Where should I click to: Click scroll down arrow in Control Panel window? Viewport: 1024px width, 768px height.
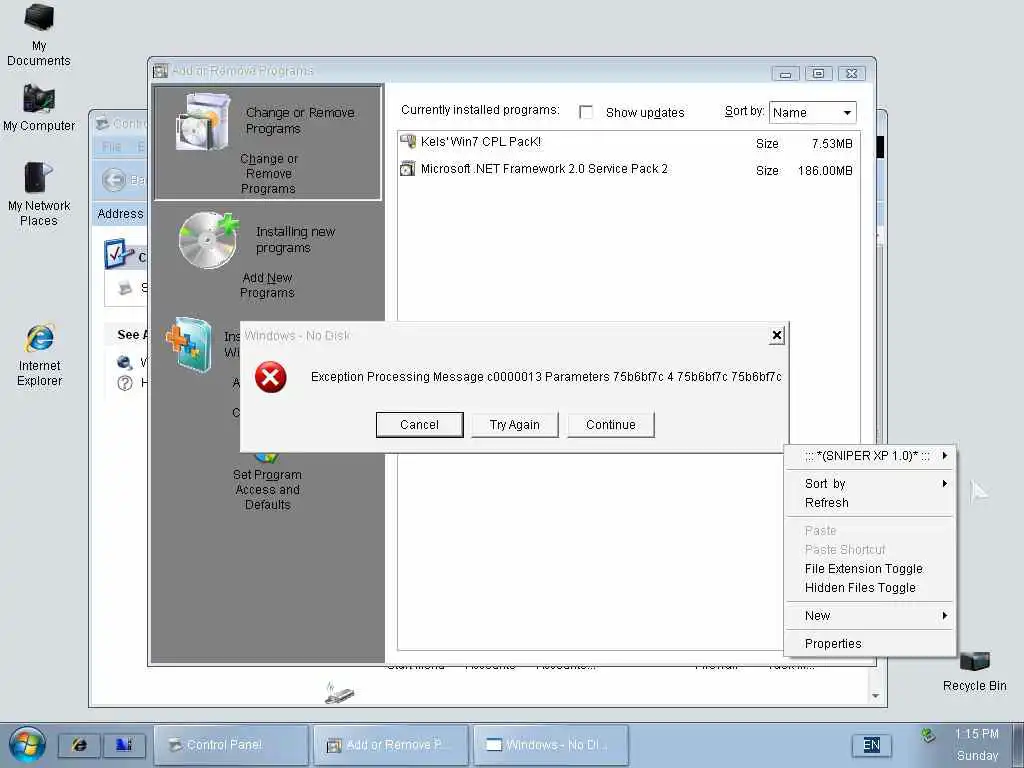tap(875, 696)
